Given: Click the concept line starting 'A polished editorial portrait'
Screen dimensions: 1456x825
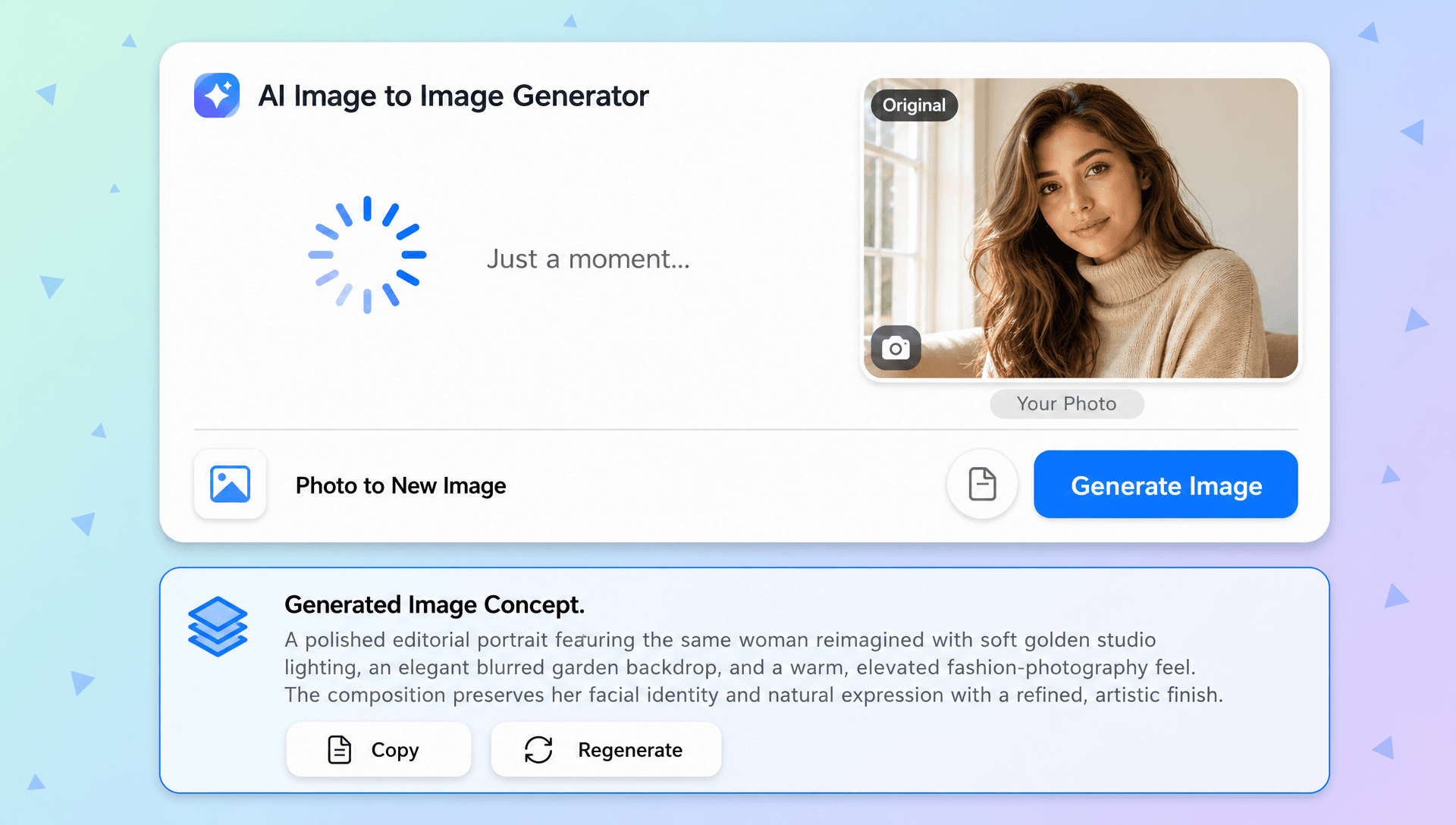Looking at the screenshot, I should (720, 640).
